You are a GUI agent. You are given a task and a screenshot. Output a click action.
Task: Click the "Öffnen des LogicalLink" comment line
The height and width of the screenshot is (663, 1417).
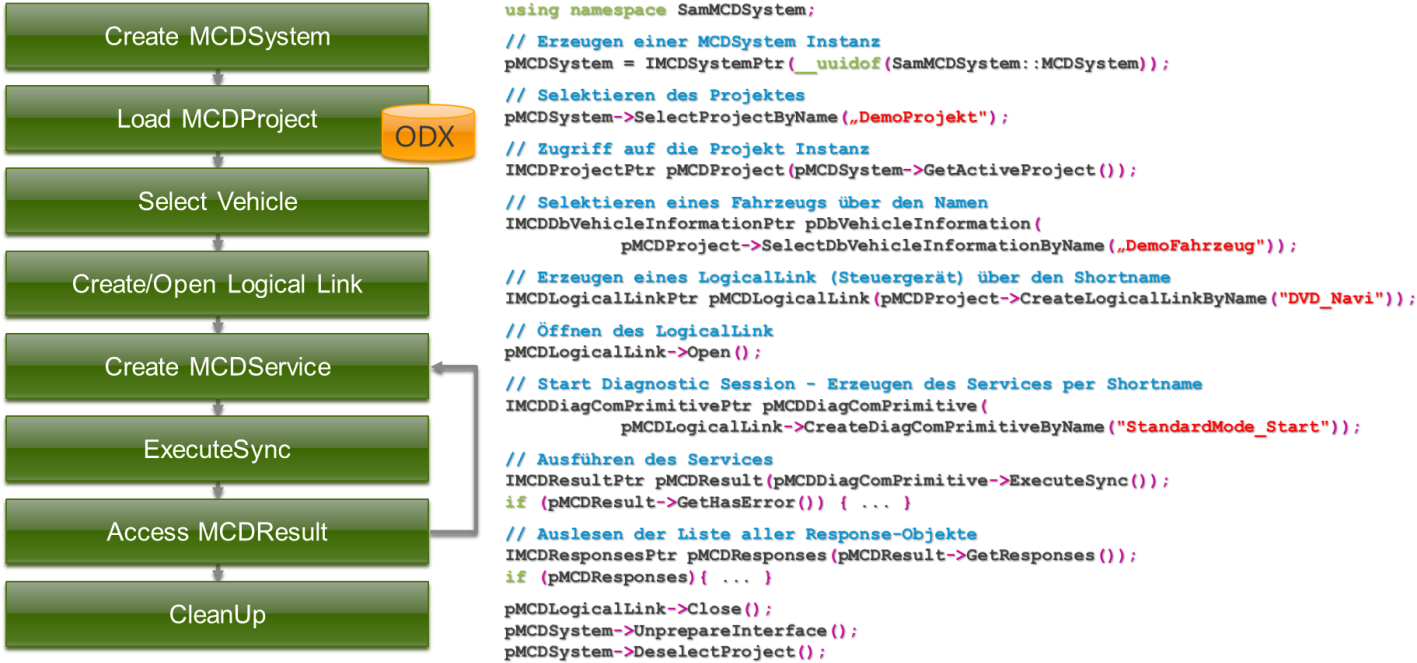coord(639,330)
